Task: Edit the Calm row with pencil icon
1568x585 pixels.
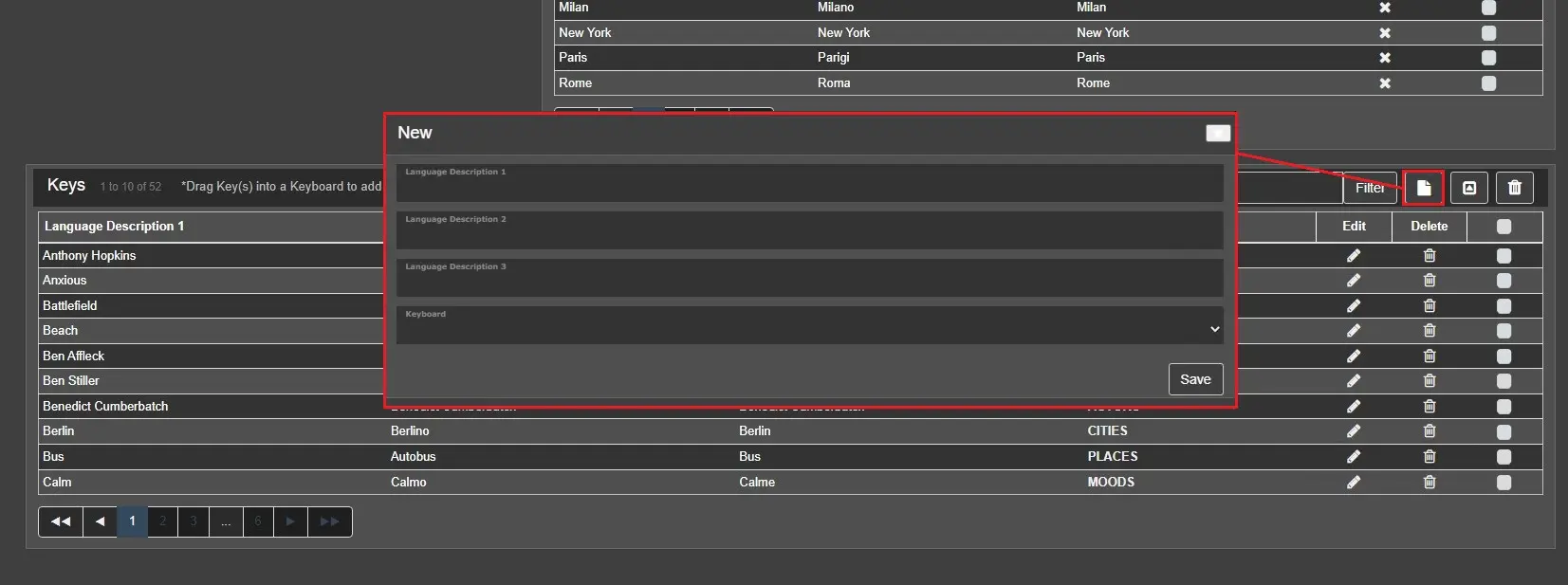Action: (1354, 483)
